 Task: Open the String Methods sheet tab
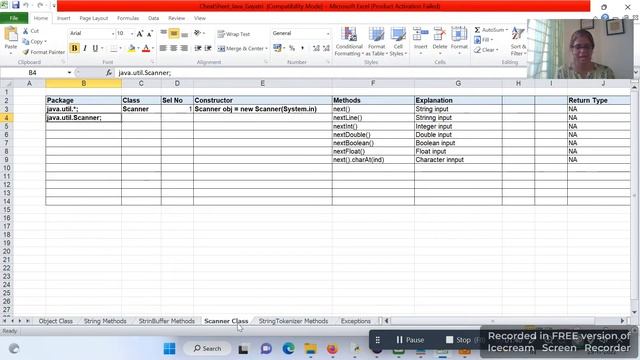click(x=105, y=321)
